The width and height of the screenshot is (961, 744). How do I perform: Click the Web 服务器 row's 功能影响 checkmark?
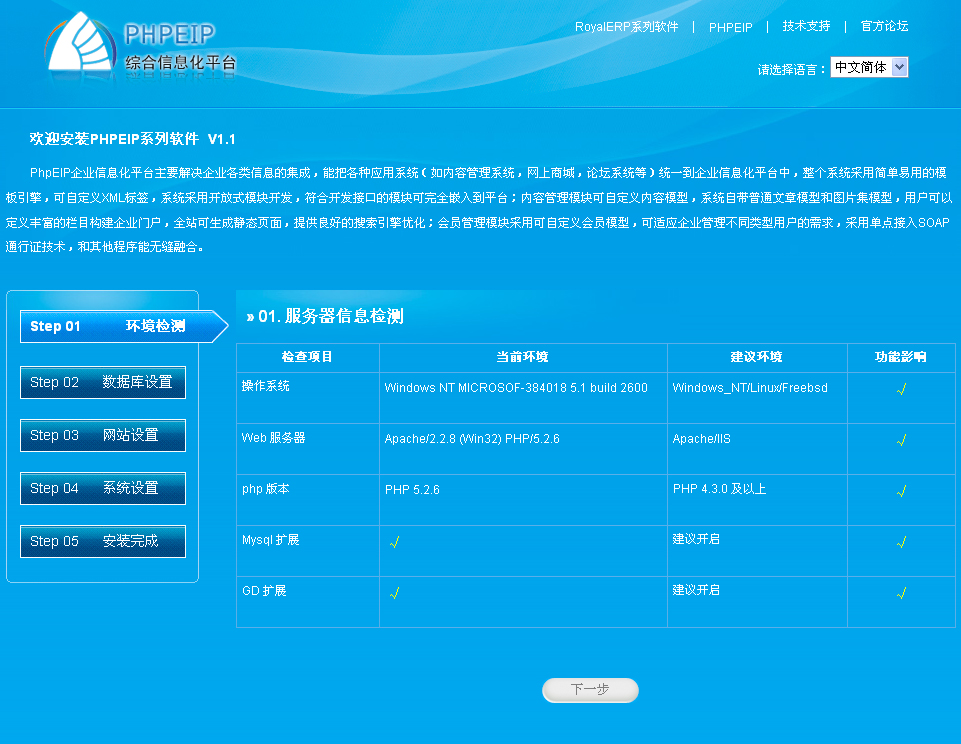(902, 440)
